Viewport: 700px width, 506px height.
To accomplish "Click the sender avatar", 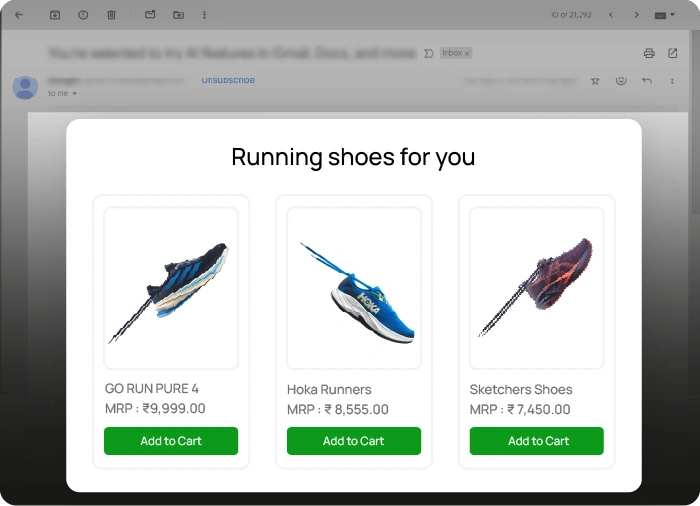I will pyautogui.click(x=25, y=87).
